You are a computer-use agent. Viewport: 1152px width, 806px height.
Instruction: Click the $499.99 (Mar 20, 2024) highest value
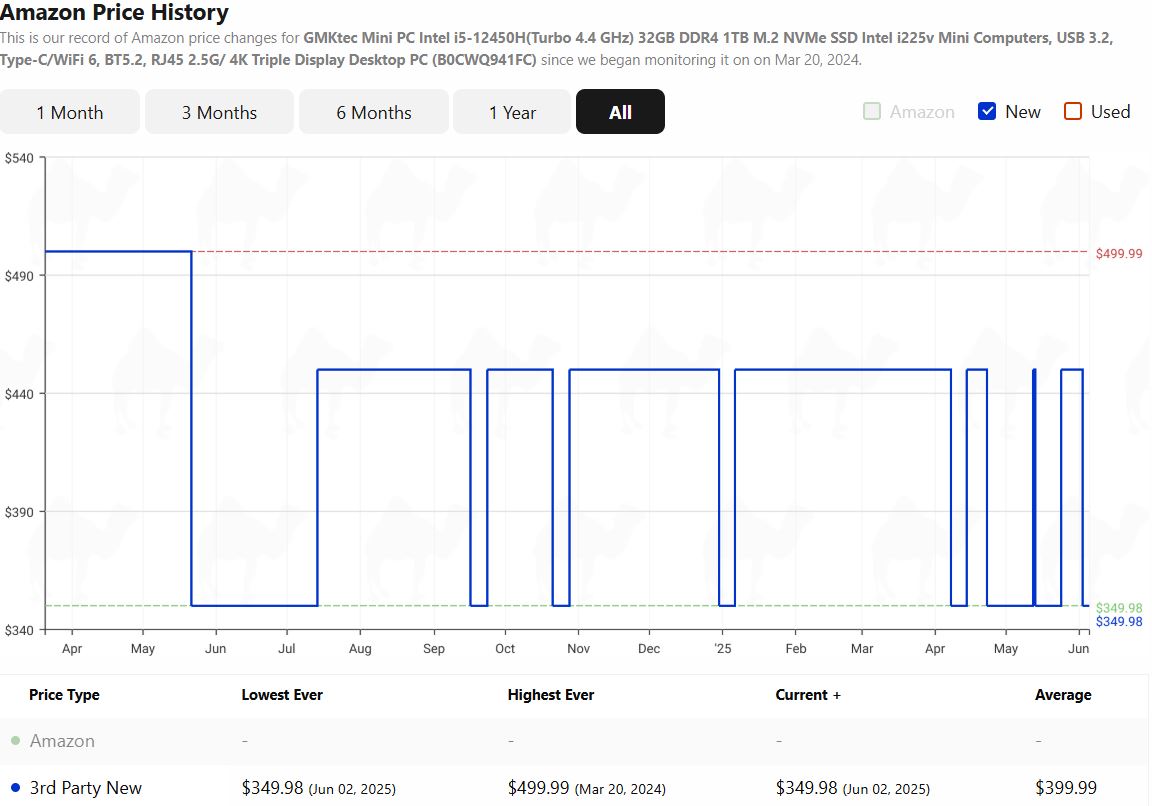click(587, 788)
